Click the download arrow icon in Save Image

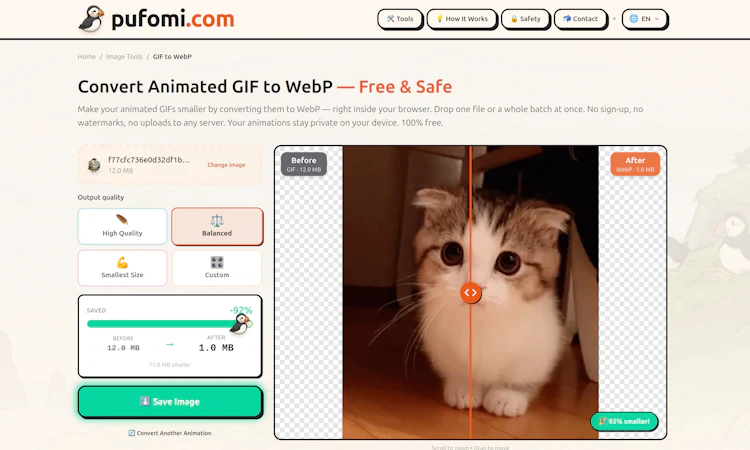pos(144,401)
